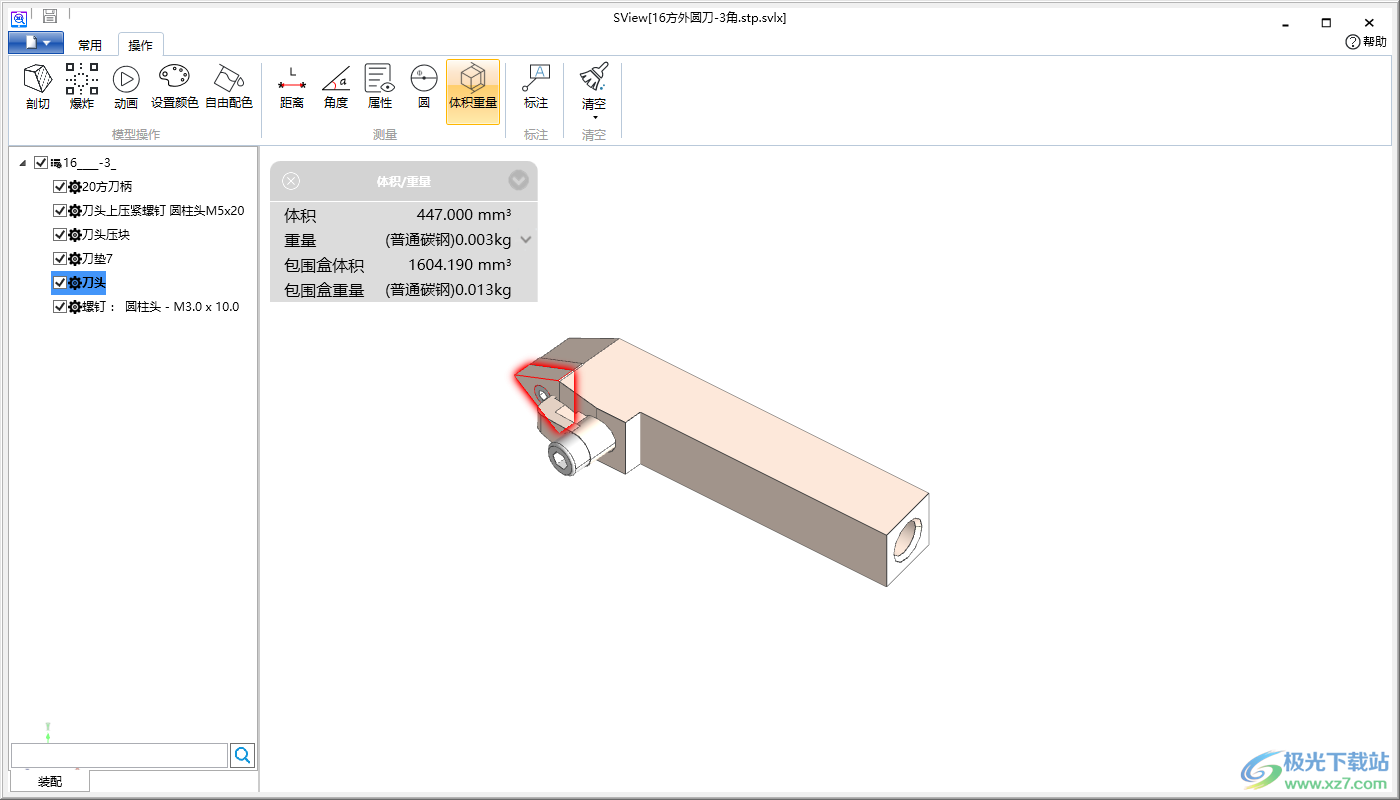Select highlighted tree item 刀头
1400x800 pixels.
(94, 282)
